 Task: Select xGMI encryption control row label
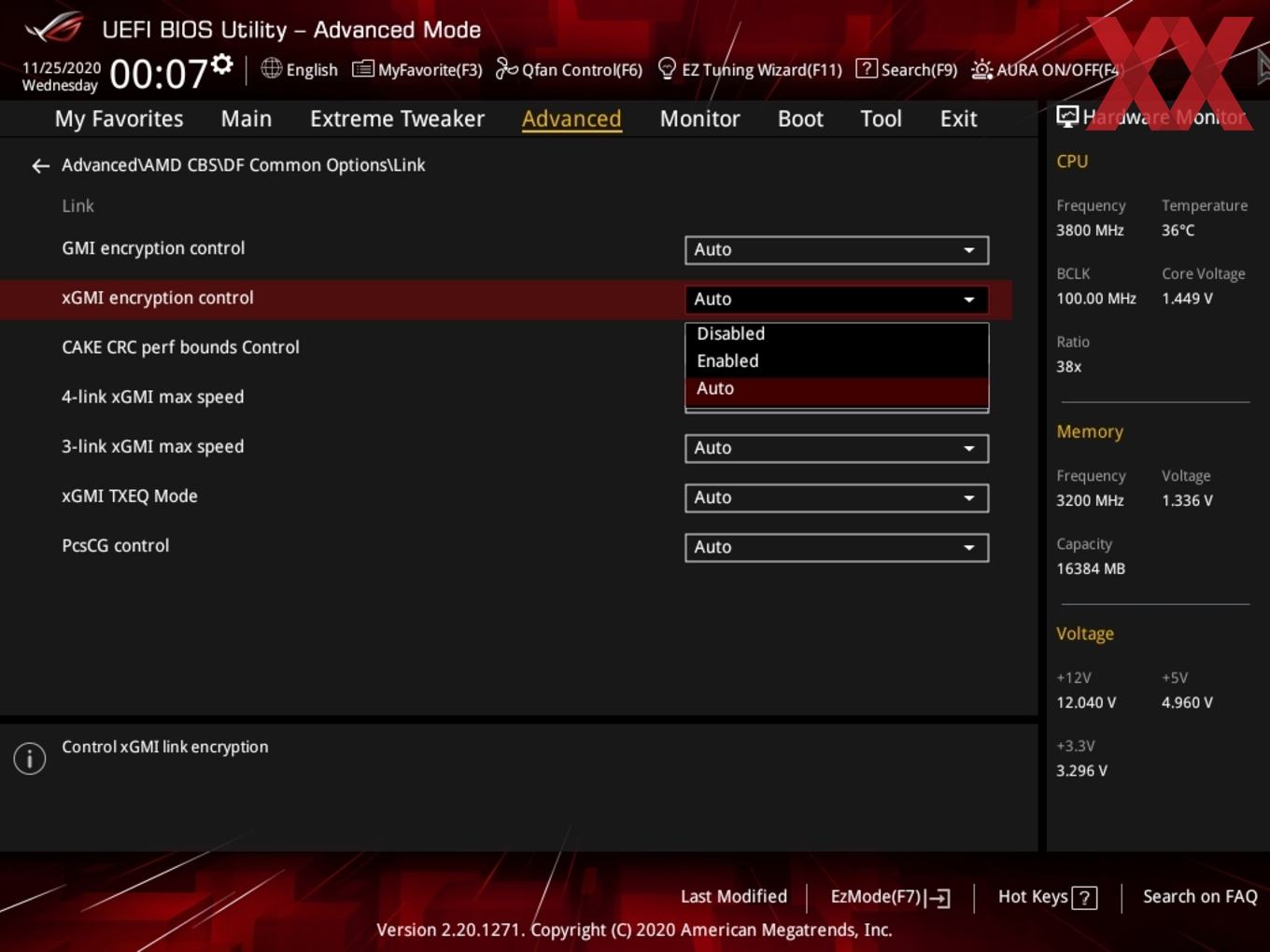(x=157, y=298)
